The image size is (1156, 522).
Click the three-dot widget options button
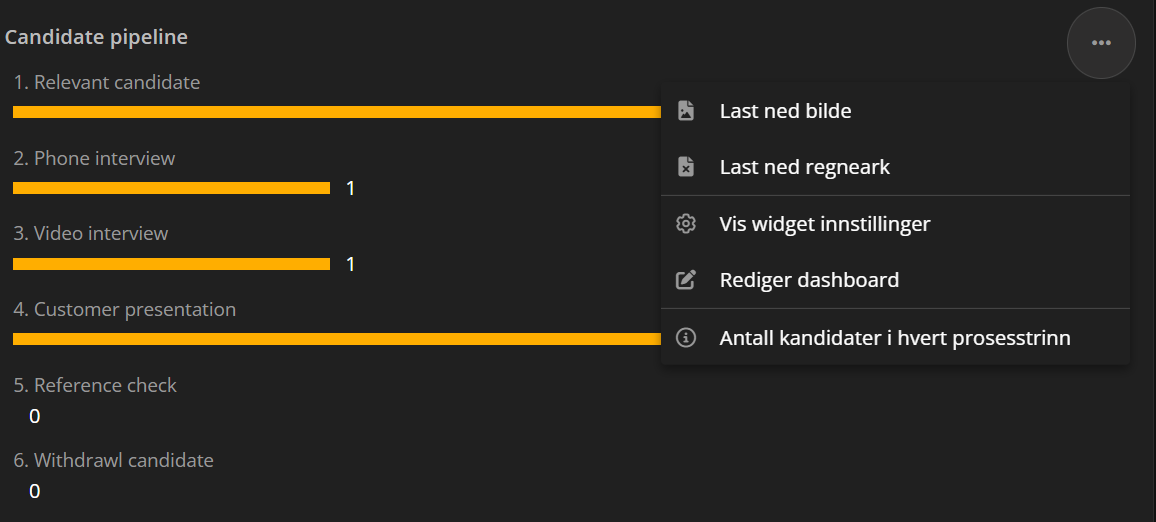pos(1101,43)
